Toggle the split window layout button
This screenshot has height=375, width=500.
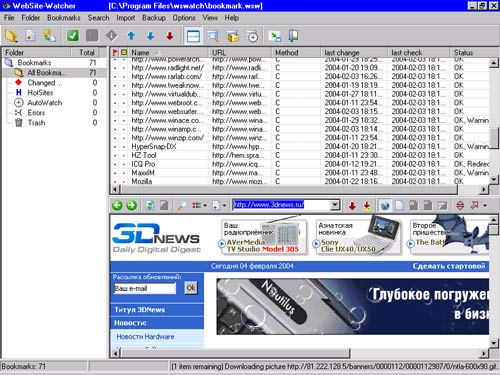click(193, 36)
